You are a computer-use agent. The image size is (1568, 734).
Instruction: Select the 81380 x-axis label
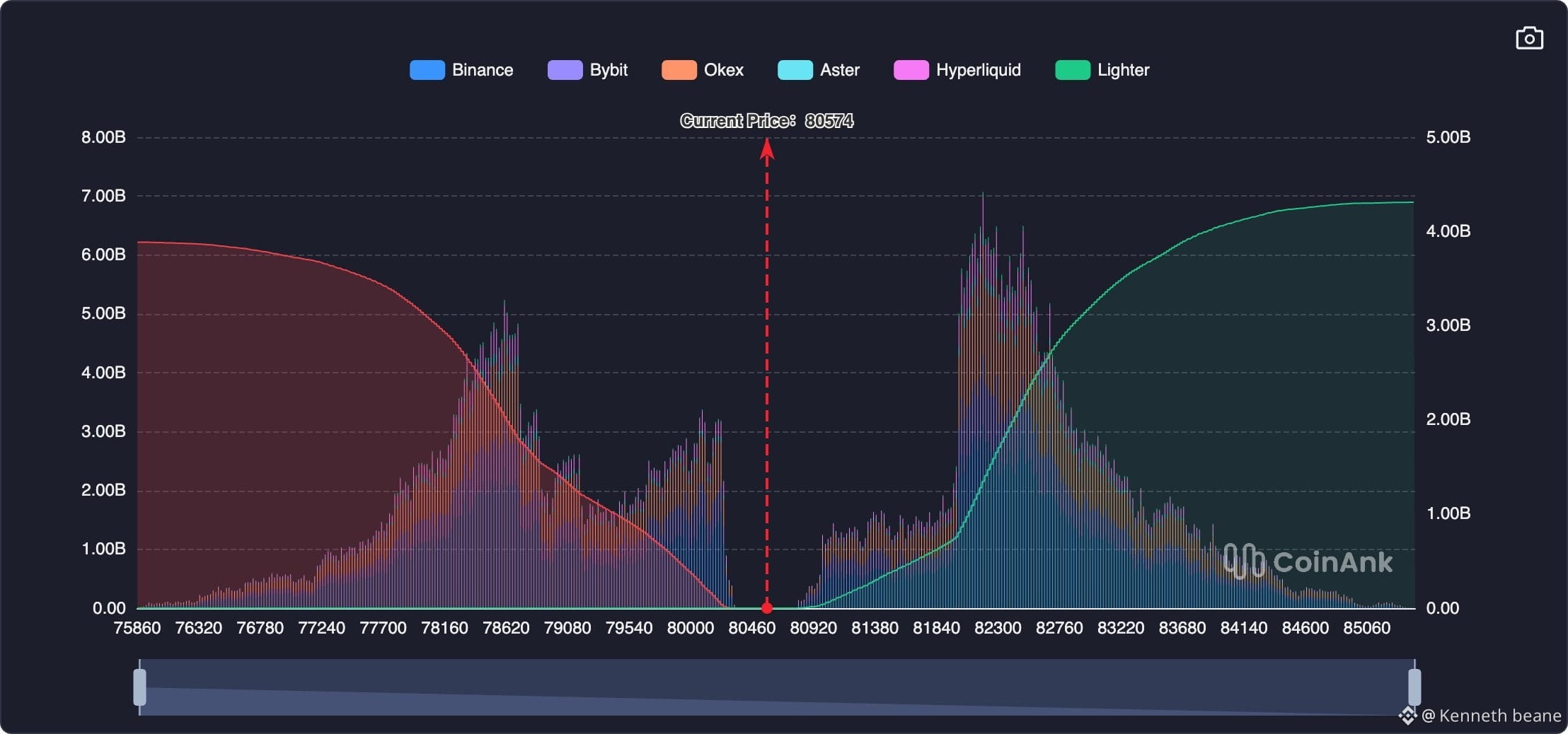coord(875,628)
